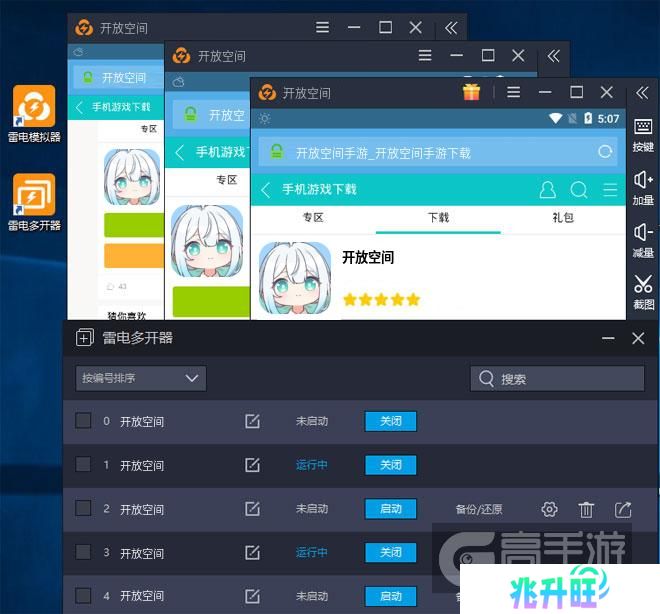Click the 开放空间 game avatar in front window
The width and height of the screenshot is (660, 614).
[295, 278]
